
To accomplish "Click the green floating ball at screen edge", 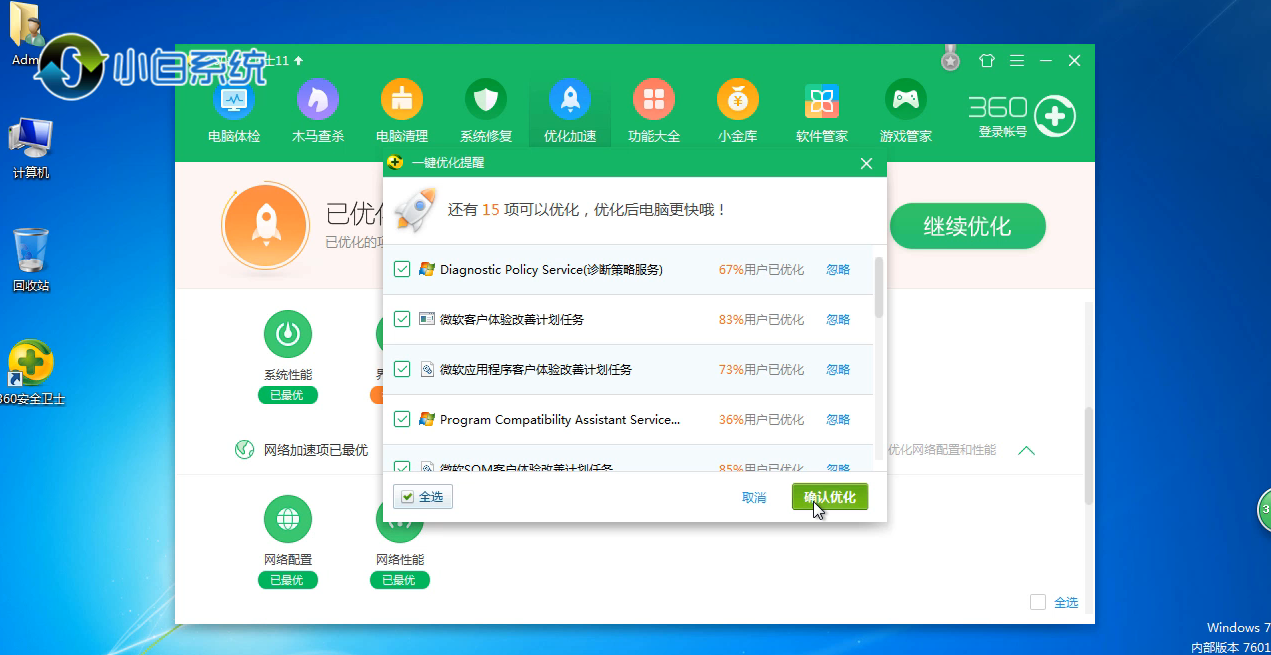I will (1263, 511).
